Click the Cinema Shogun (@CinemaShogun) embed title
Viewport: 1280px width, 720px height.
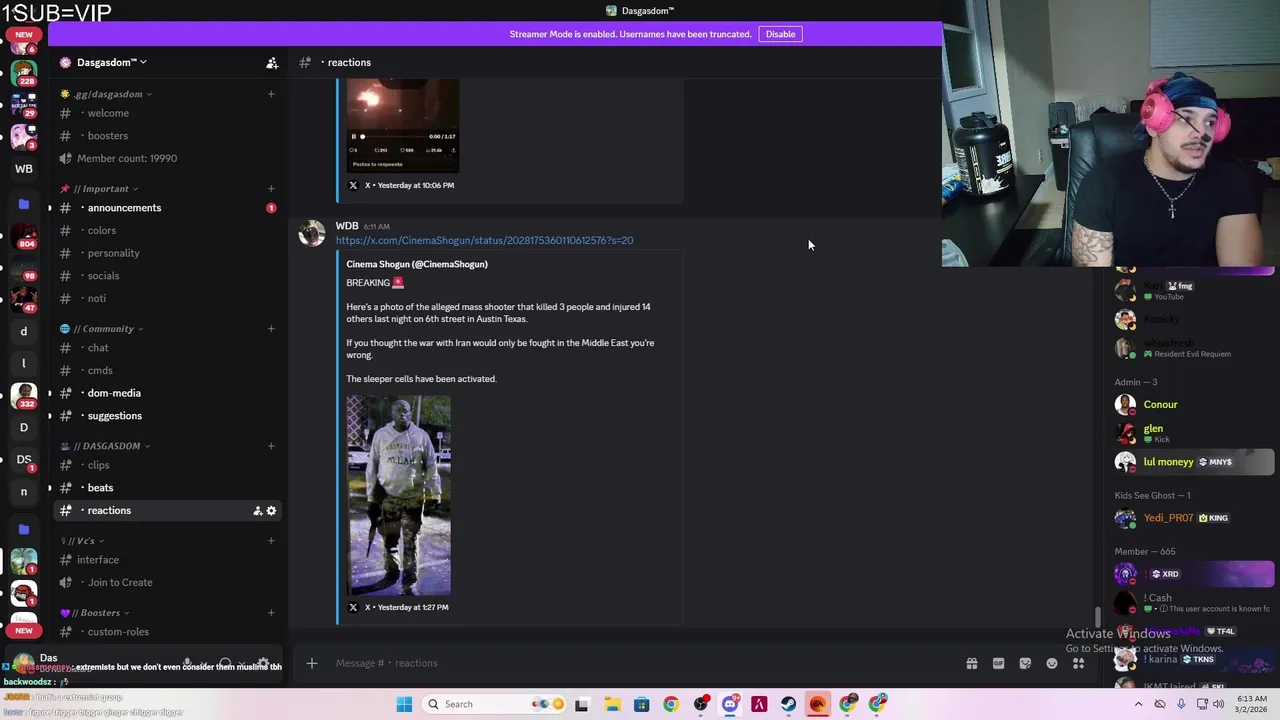click(x=417, y=264)
